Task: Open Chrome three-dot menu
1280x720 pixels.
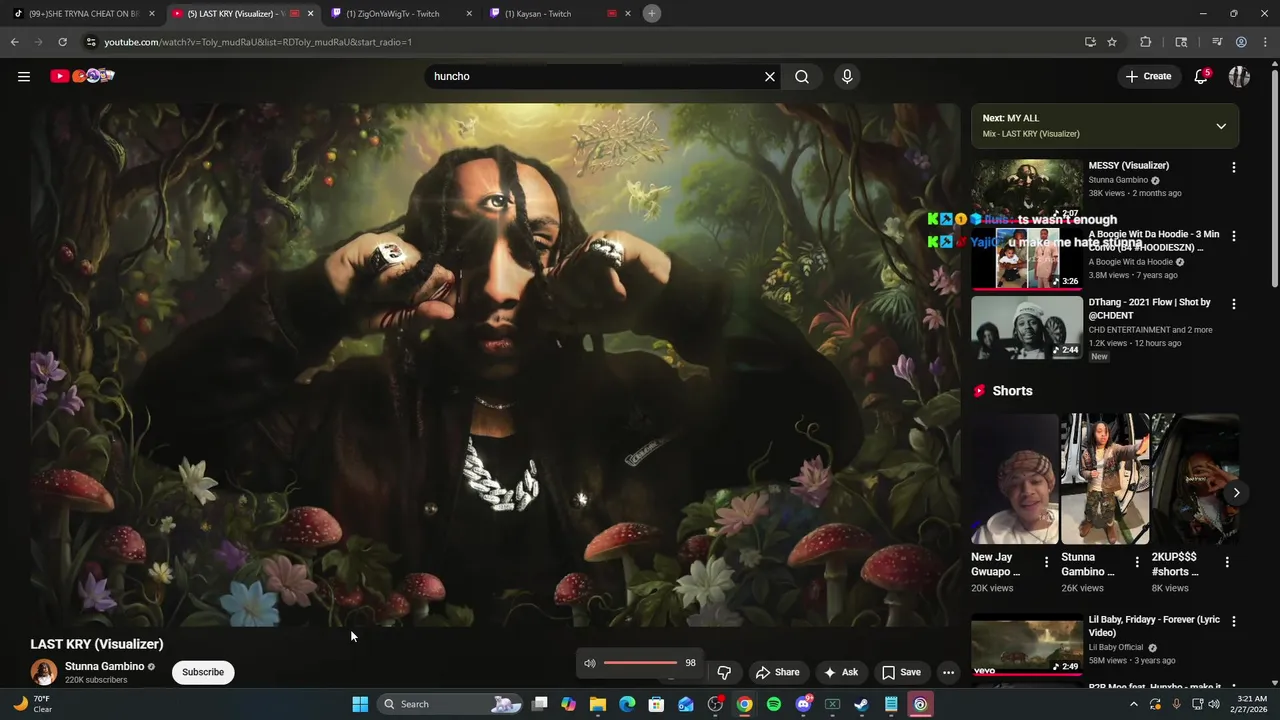Action: (1266, 42)
